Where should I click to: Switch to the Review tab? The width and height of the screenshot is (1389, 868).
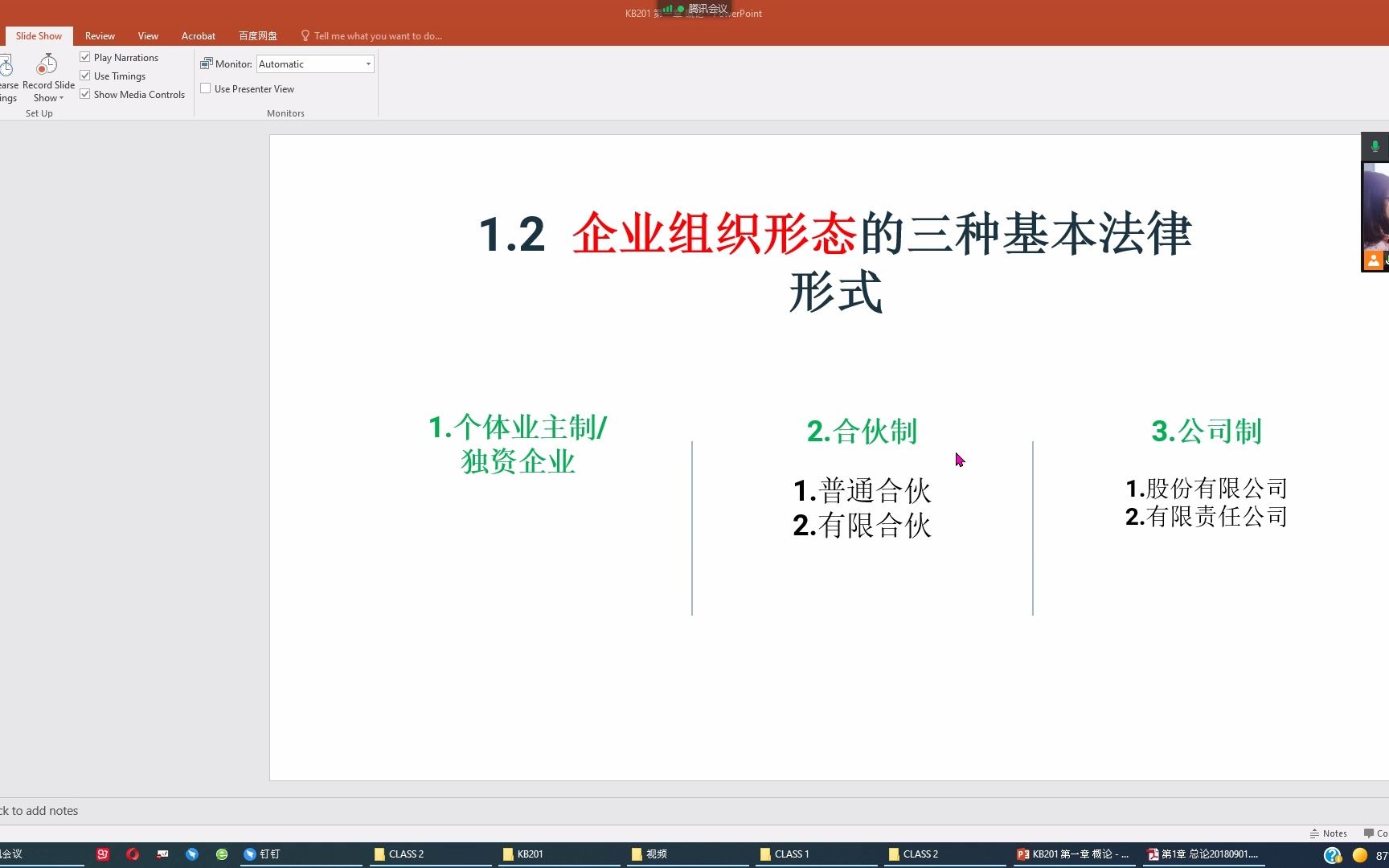point(100,35)
